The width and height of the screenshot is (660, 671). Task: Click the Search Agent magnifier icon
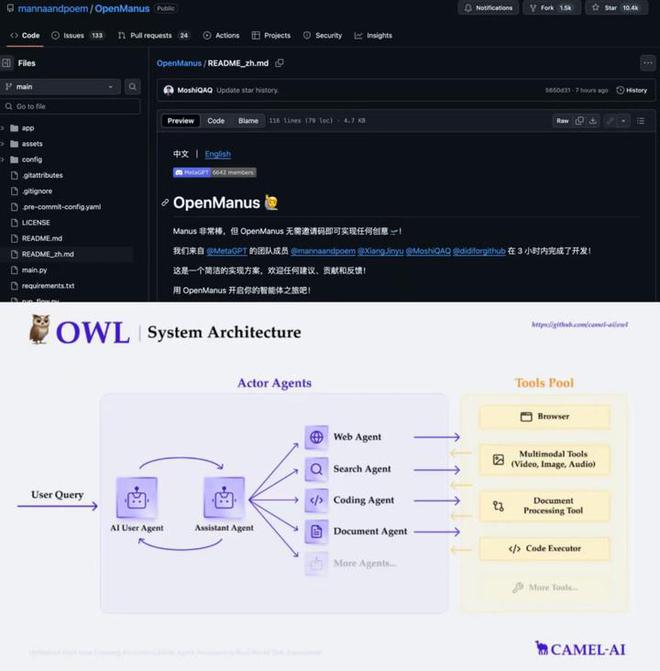(x=316, y=469)
